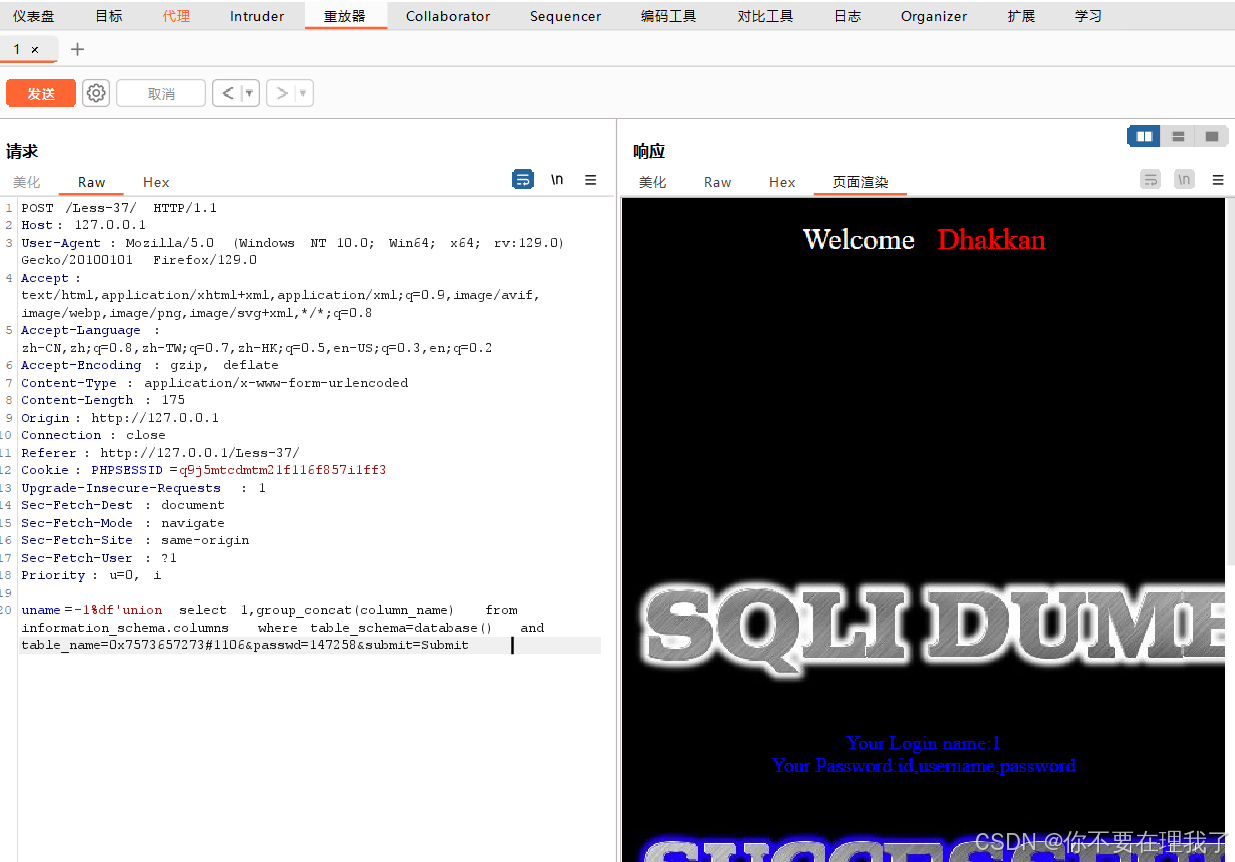Click the Accept-Encoding: gzip, deflate line
This screenshot has height=862, width=1235.
pos(150,365)
